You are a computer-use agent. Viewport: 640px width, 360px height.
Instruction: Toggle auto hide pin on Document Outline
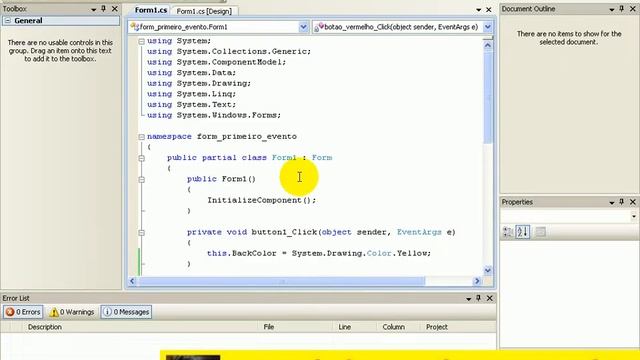[x=622, y=9]
